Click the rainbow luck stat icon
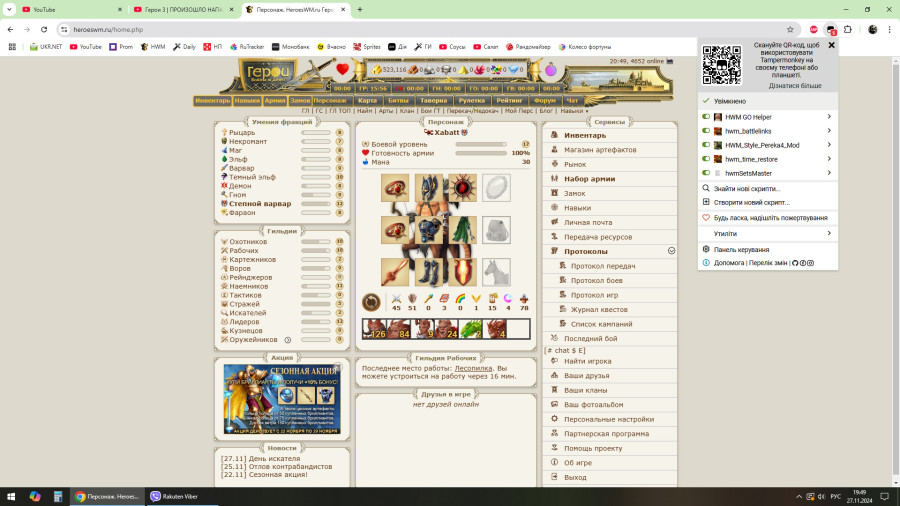 460,298
